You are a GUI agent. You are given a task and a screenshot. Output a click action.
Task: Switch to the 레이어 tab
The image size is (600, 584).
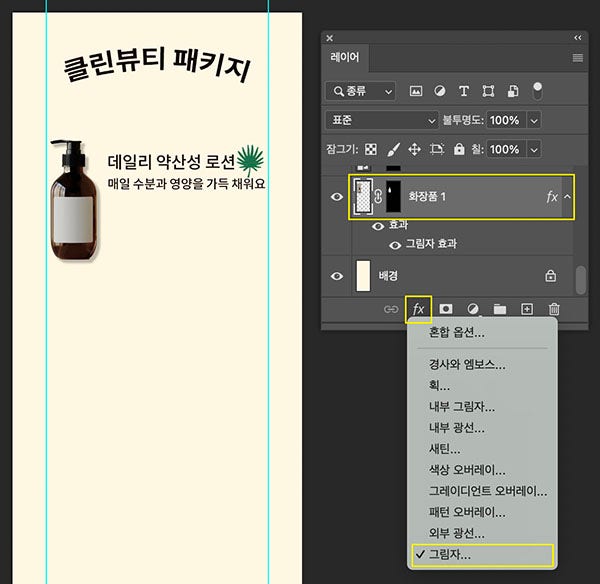(x=345, y=57)
